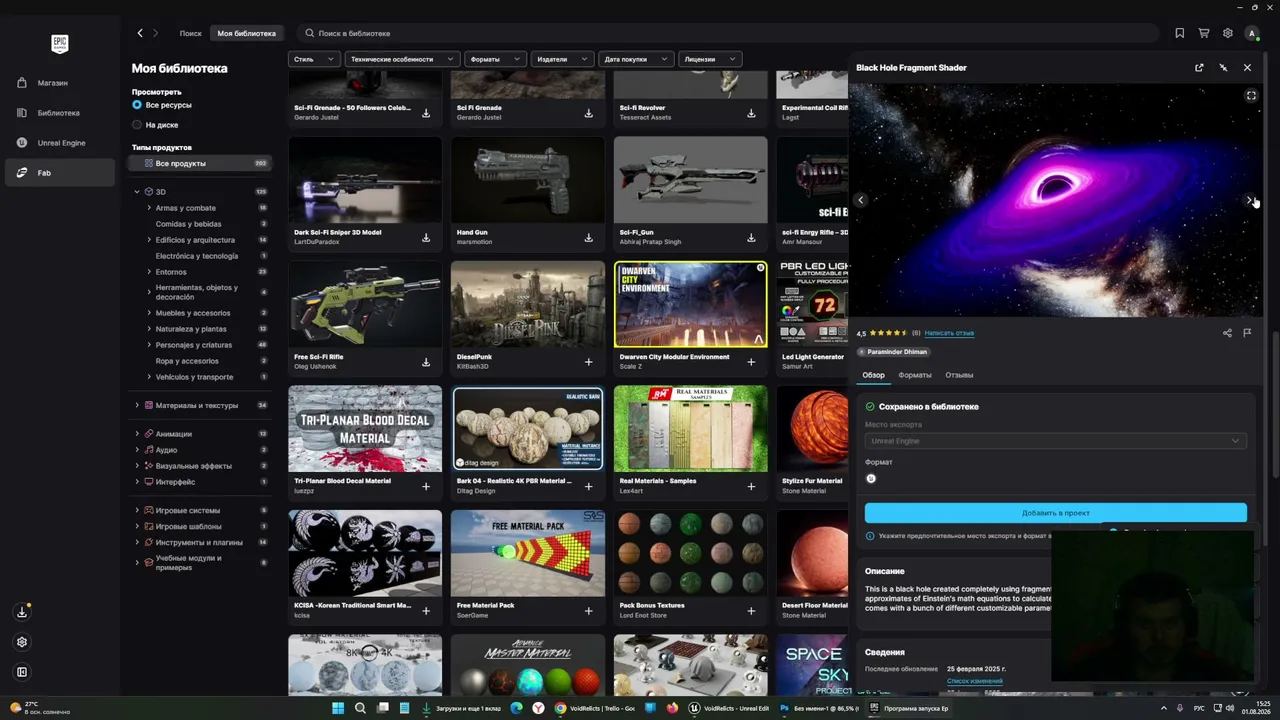
Task: Add Free Material Pack with plus icon
Action: [x=589, y=611]
